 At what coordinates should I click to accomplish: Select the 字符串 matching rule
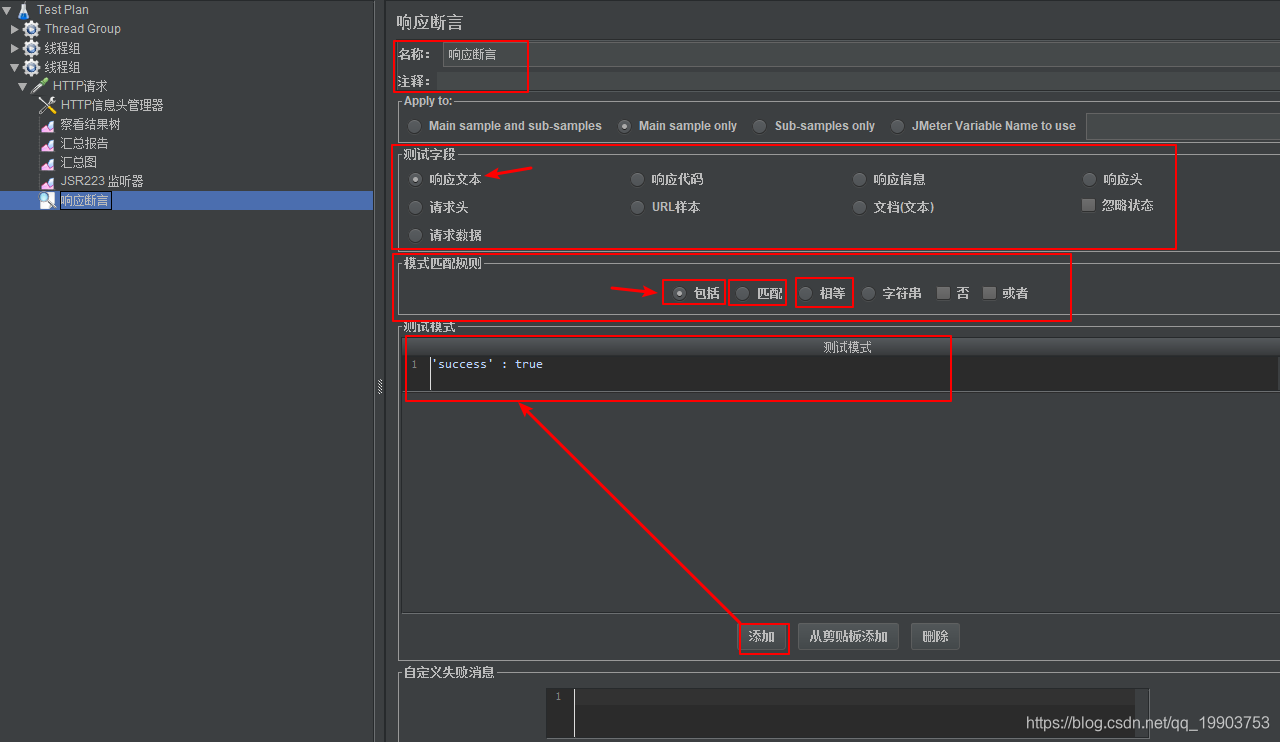pos(868,293)
